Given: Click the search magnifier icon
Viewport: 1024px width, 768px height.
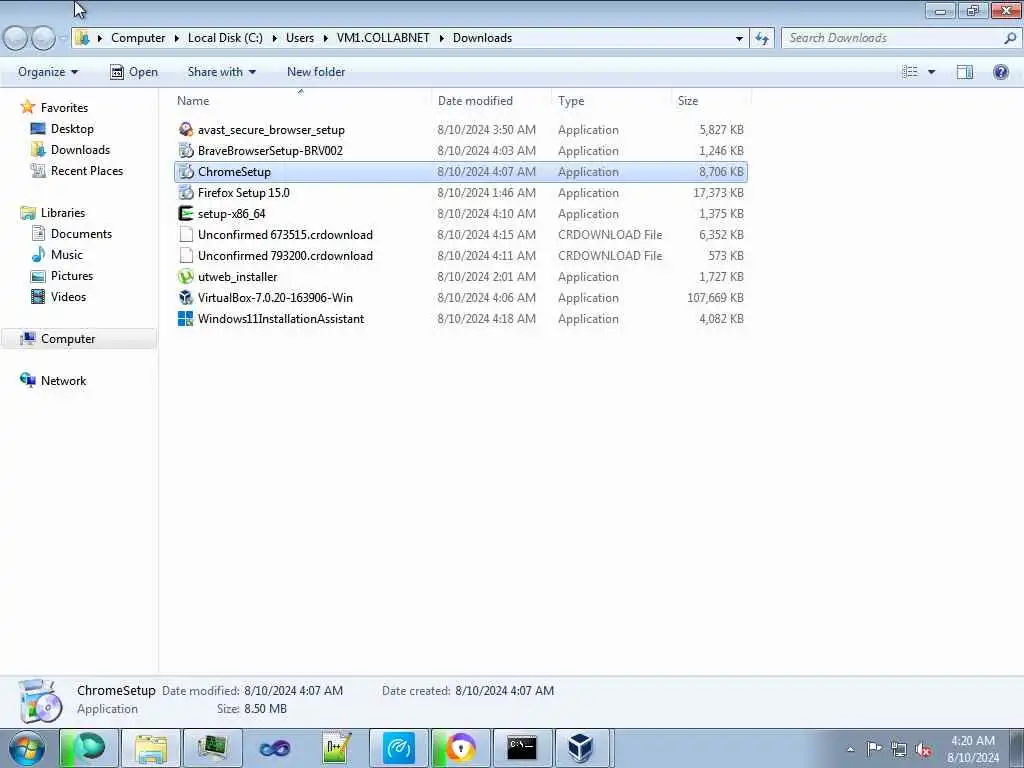Looking at the screenshot, I should (x=1010, y=38).
